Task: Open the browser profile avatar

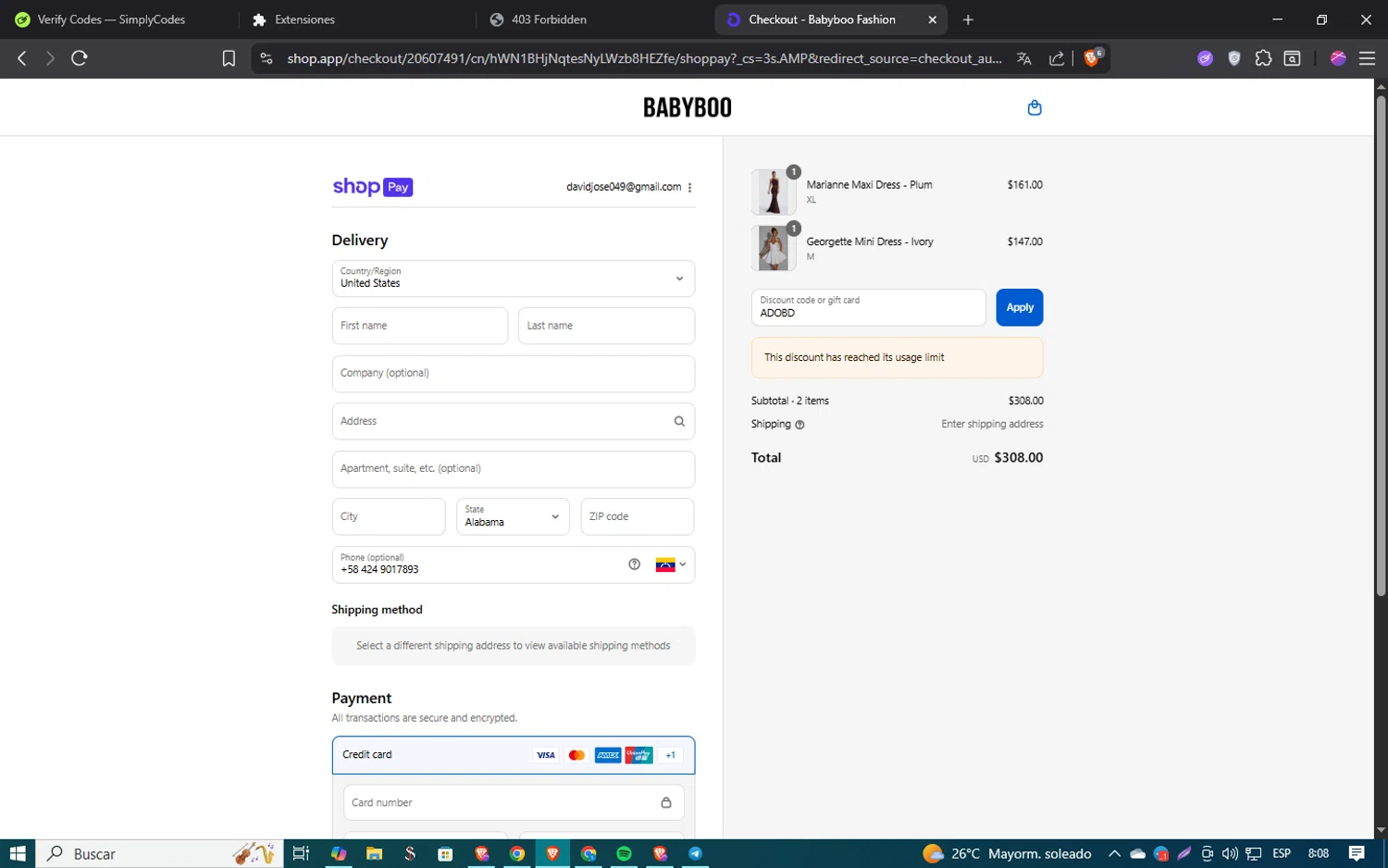Action: [1338, 58]
